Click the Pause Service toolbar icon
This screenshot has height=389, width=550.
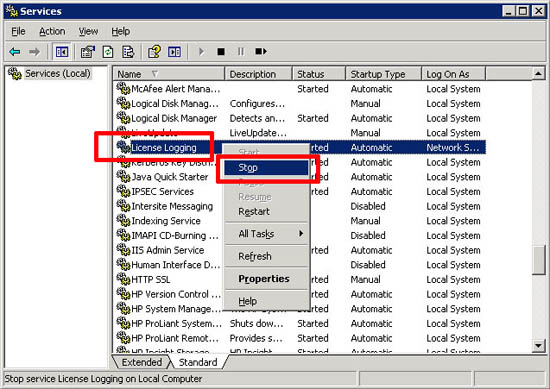(241, 52)
